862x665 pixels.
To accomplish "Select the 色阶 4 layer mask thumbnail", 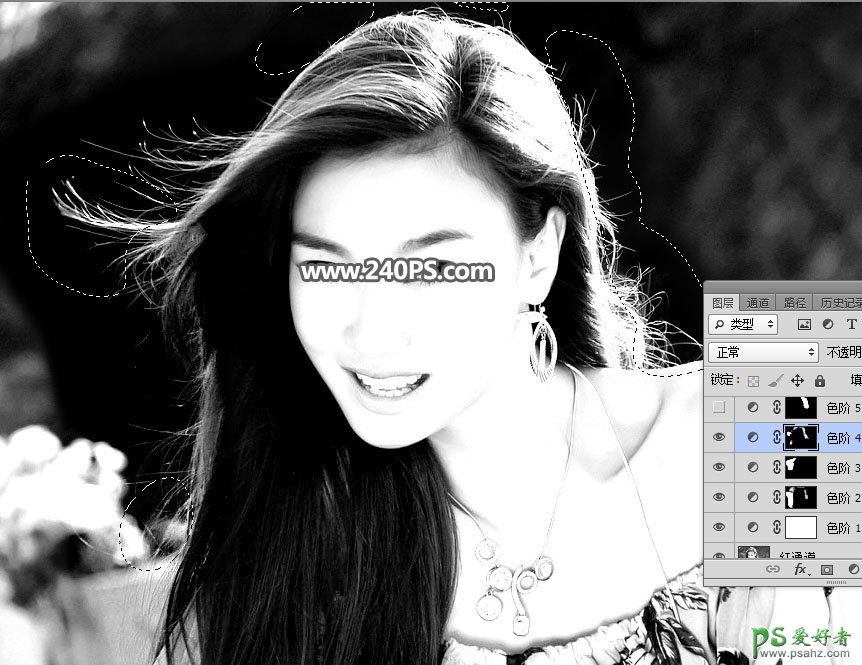I will click(x=801, y=437).
